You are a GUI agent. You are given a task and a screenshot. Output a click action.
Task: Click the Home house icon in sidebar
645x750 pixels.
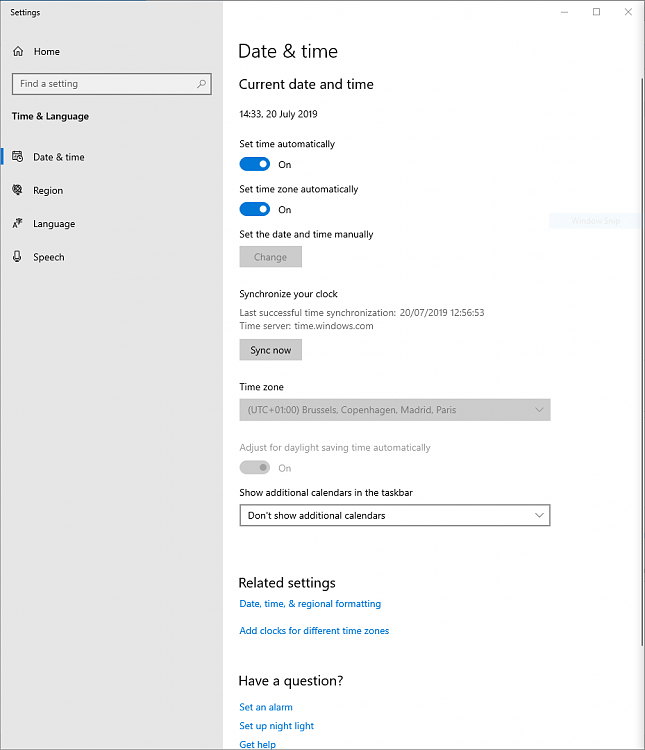18,51
